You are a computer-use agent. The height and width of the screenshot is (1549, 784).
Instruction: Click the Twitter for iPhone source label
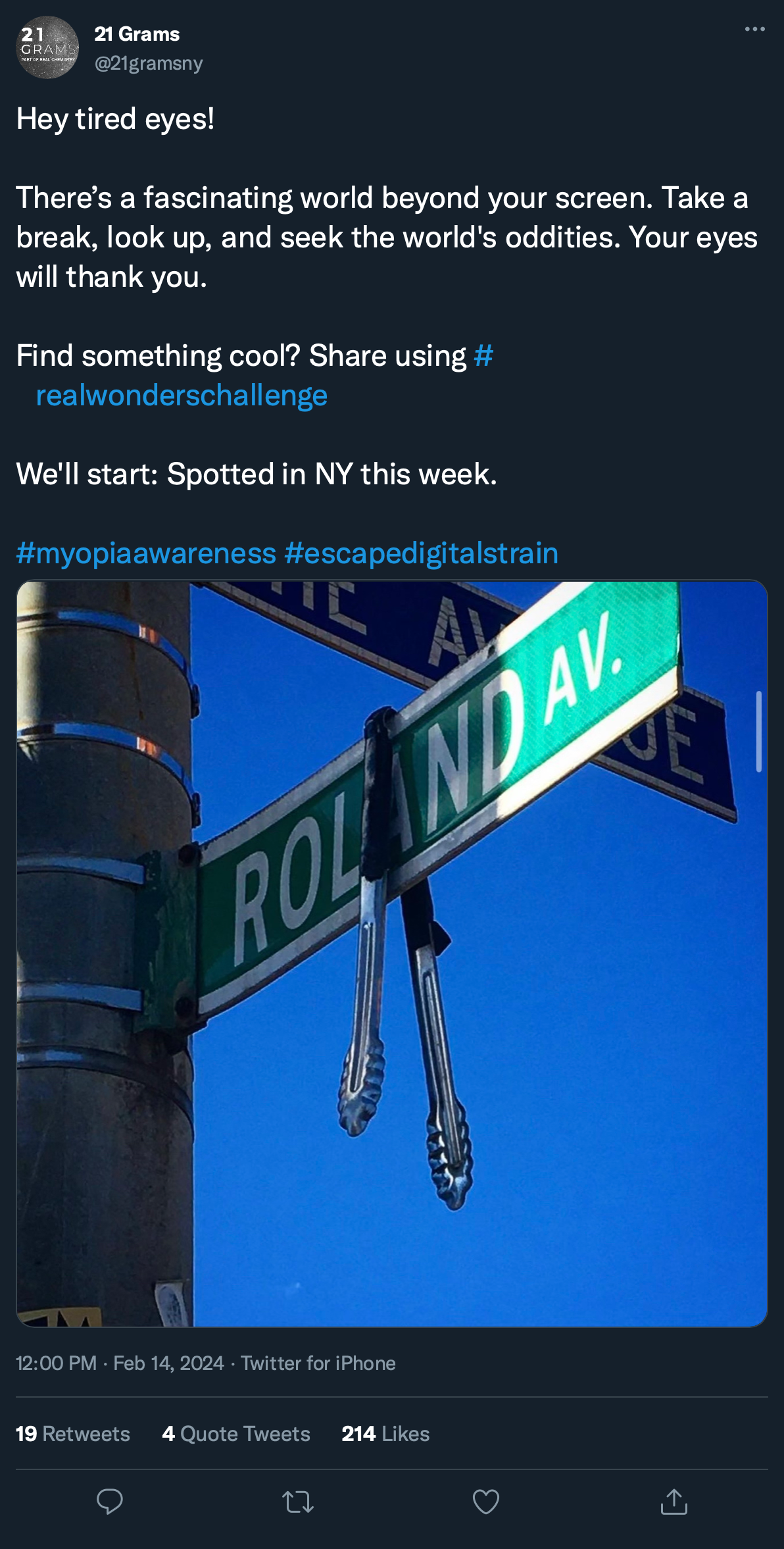[x=318, y=1363]
